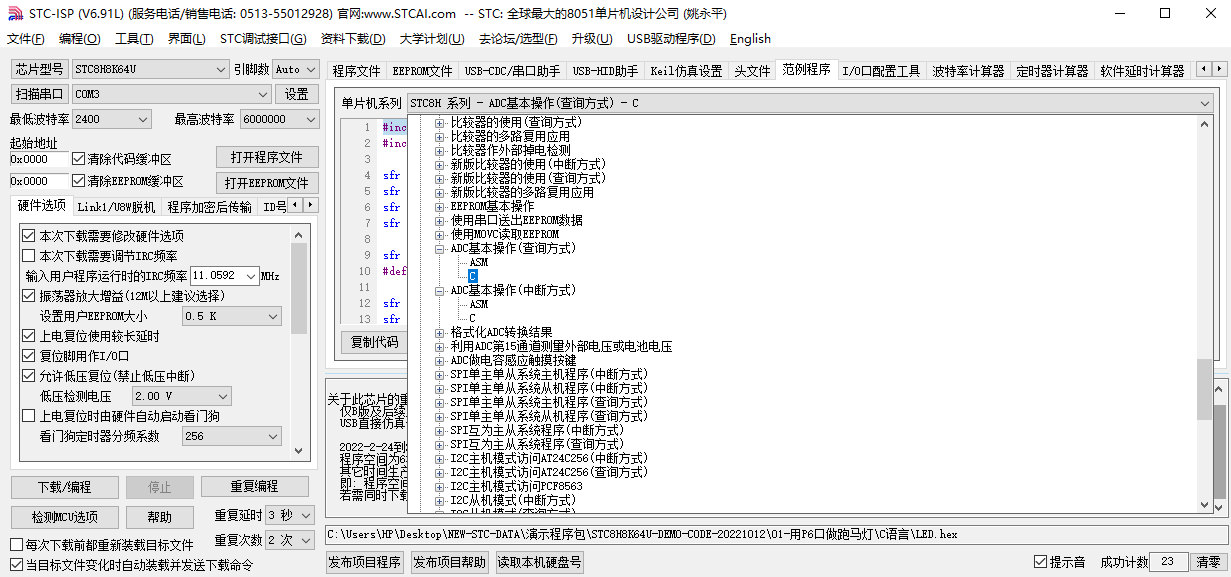Click the 帮助 button
The image size is (1231, 577).
coord(159,517)
